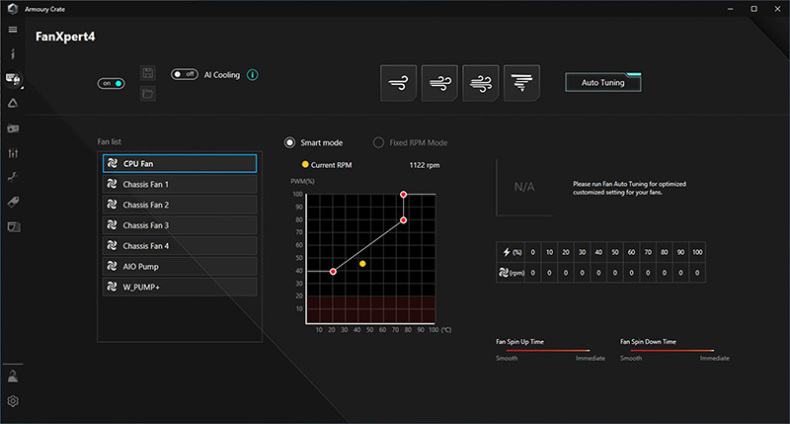Click the fan rpm row icon in table
790x424 pixels.
[x=503, y=272]
